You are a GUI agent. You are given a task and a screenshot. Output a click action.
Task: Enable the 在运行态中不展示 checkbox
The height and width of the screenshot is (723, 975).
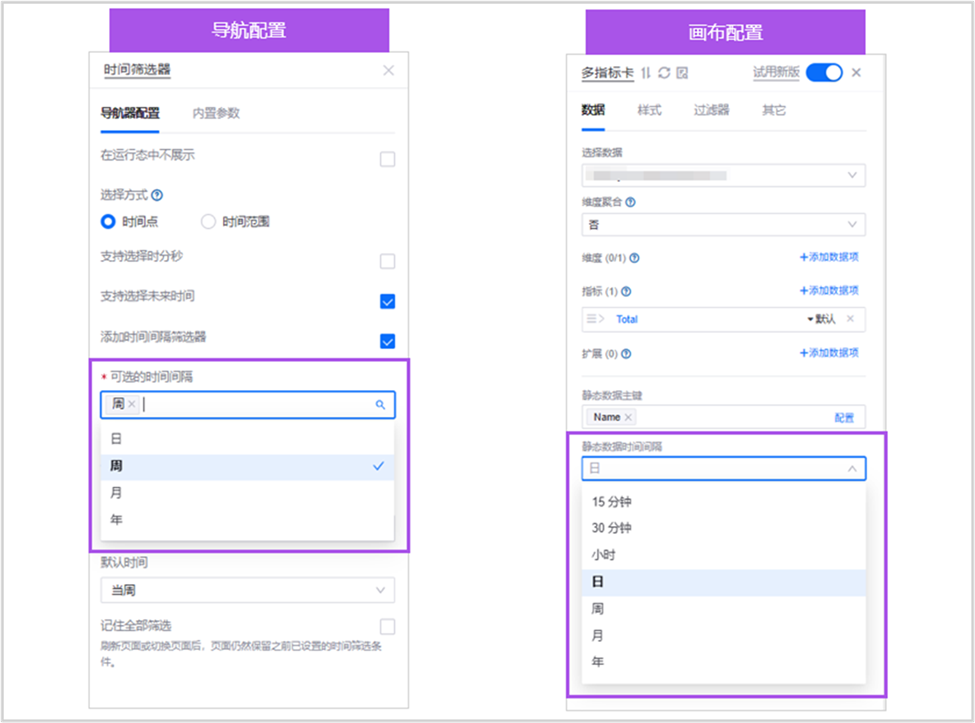[x=387, y=159]
